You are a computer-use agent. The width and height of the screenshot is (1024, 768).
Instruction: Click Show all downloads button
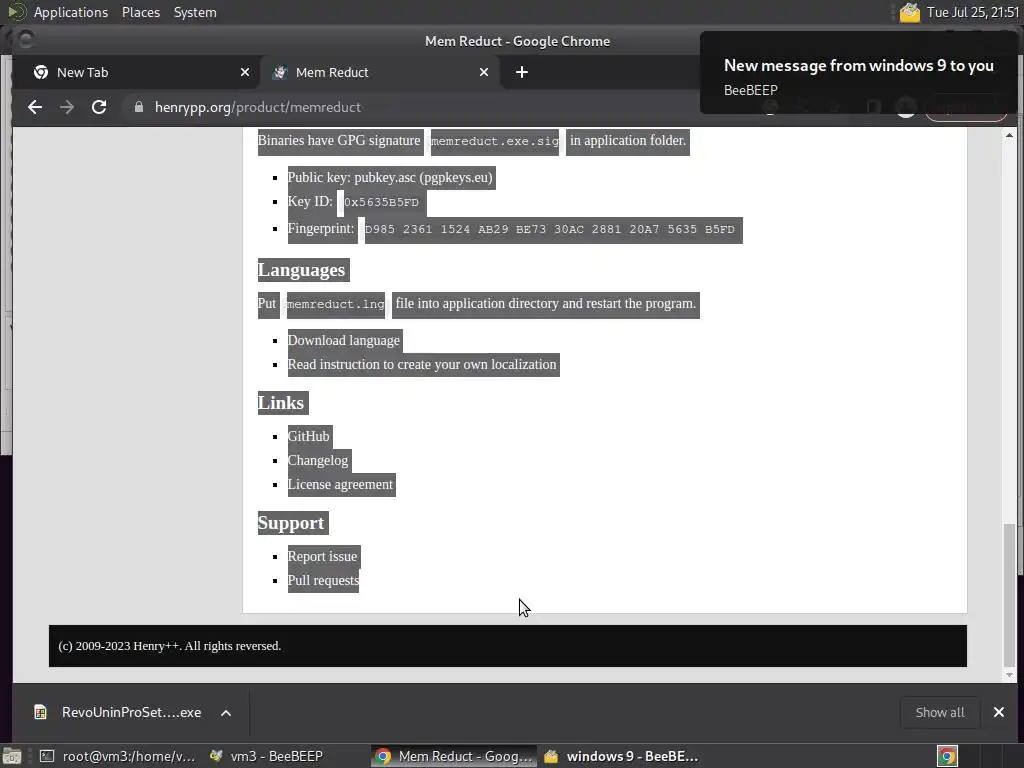click(940, 712)
